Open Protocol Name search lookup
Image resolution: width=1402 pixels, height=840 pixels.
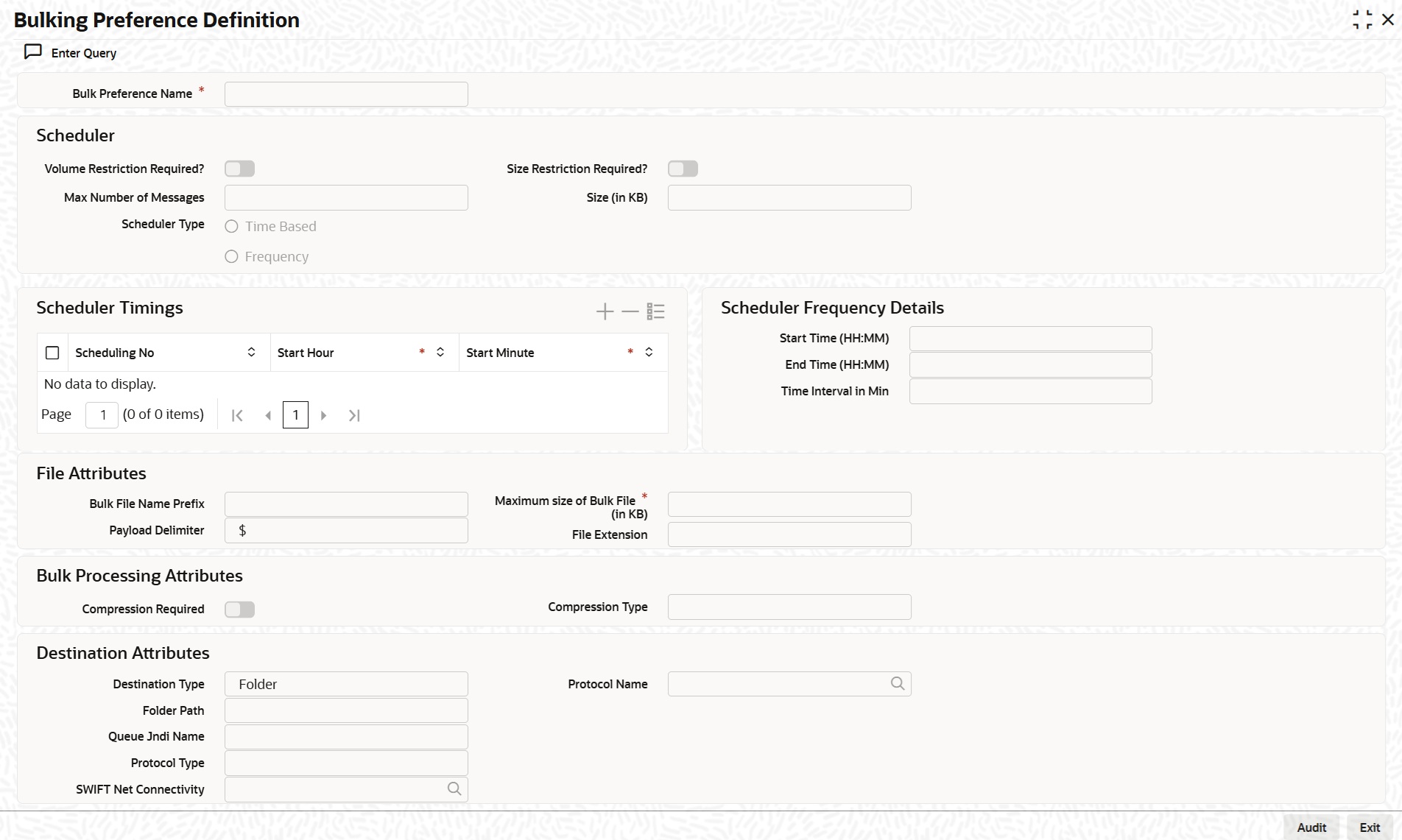point(897,684)
